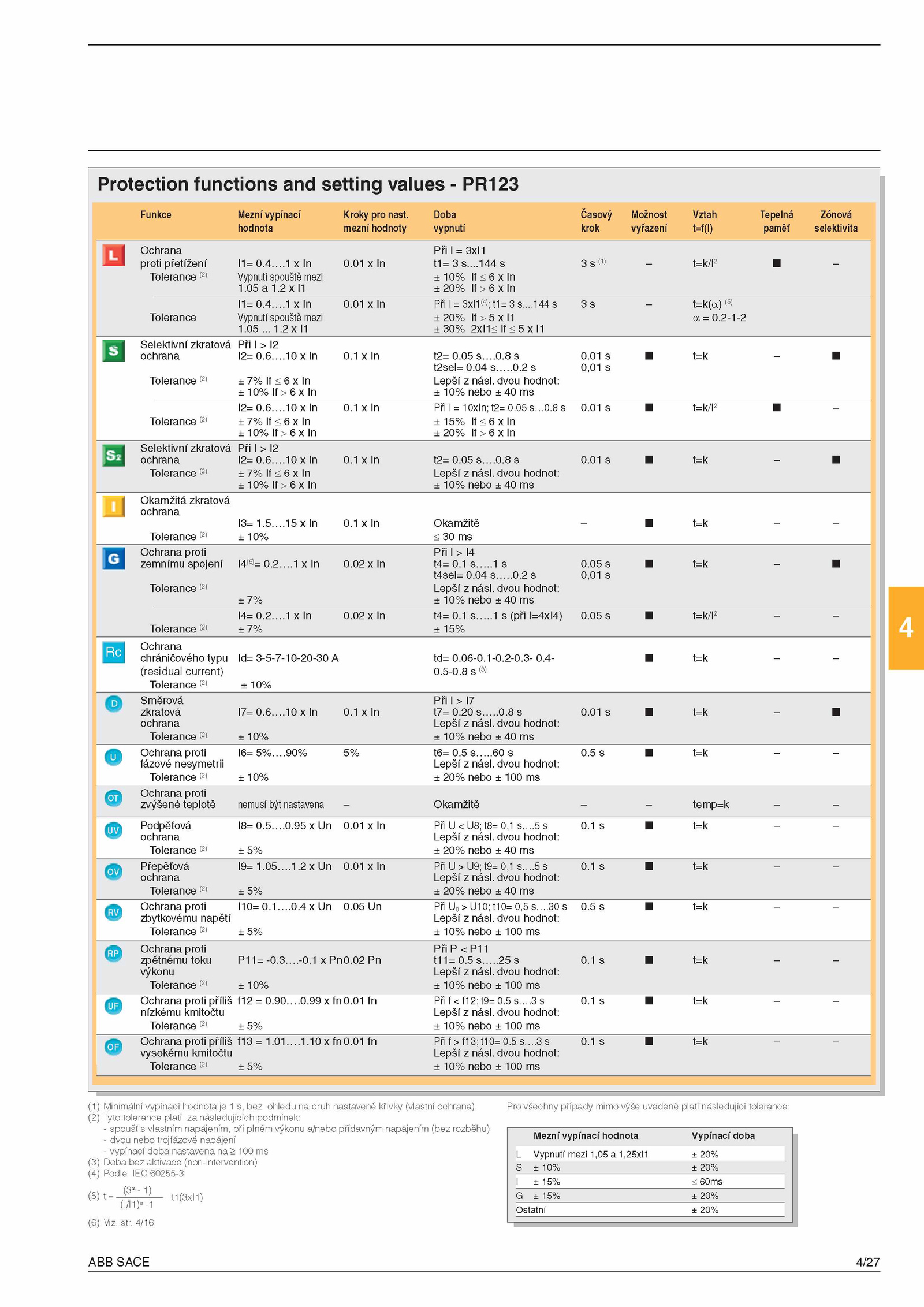
Task: Click the 'Id= 3-5-7-10-20-30 A' value
Action: (x=288, y=658)
